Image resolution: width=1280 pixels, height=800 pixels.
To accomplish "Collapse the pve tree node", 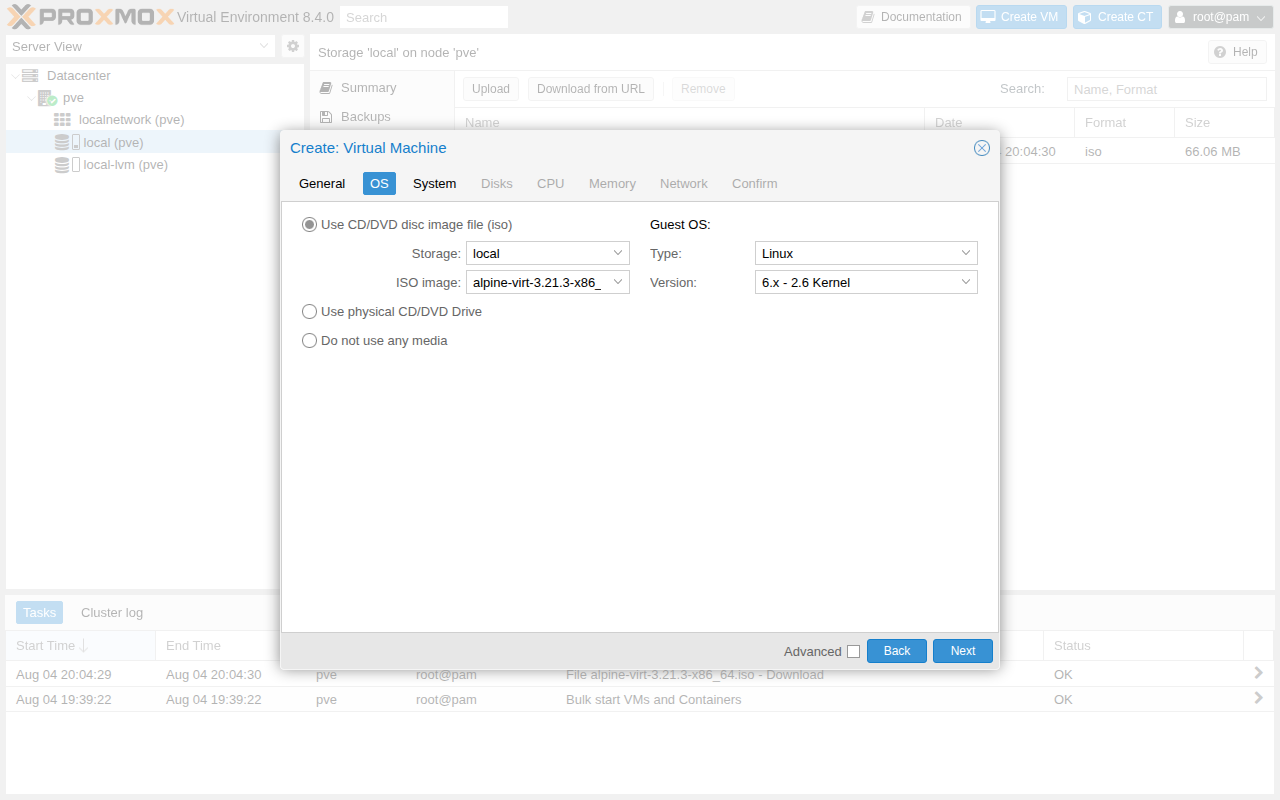I will coord(30,98).
